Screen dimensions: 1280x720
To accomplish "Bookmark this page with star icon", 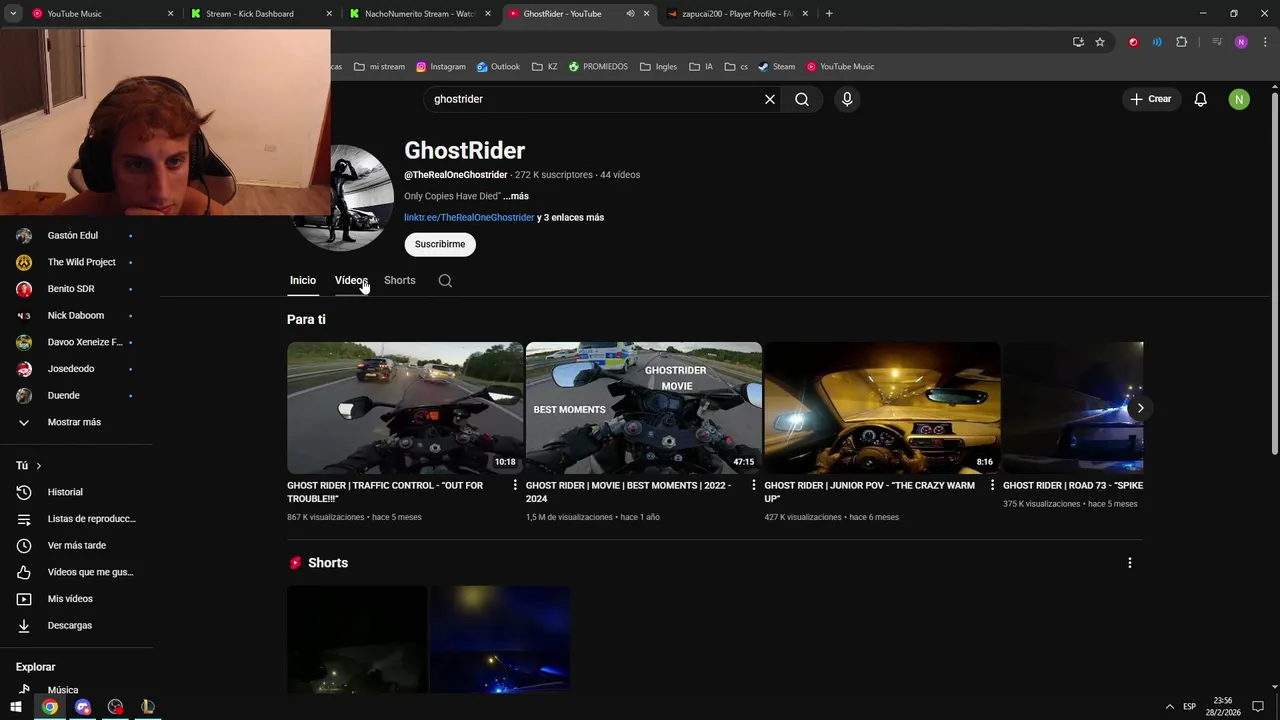I will pyautogui.click(x=1100, y=42).
